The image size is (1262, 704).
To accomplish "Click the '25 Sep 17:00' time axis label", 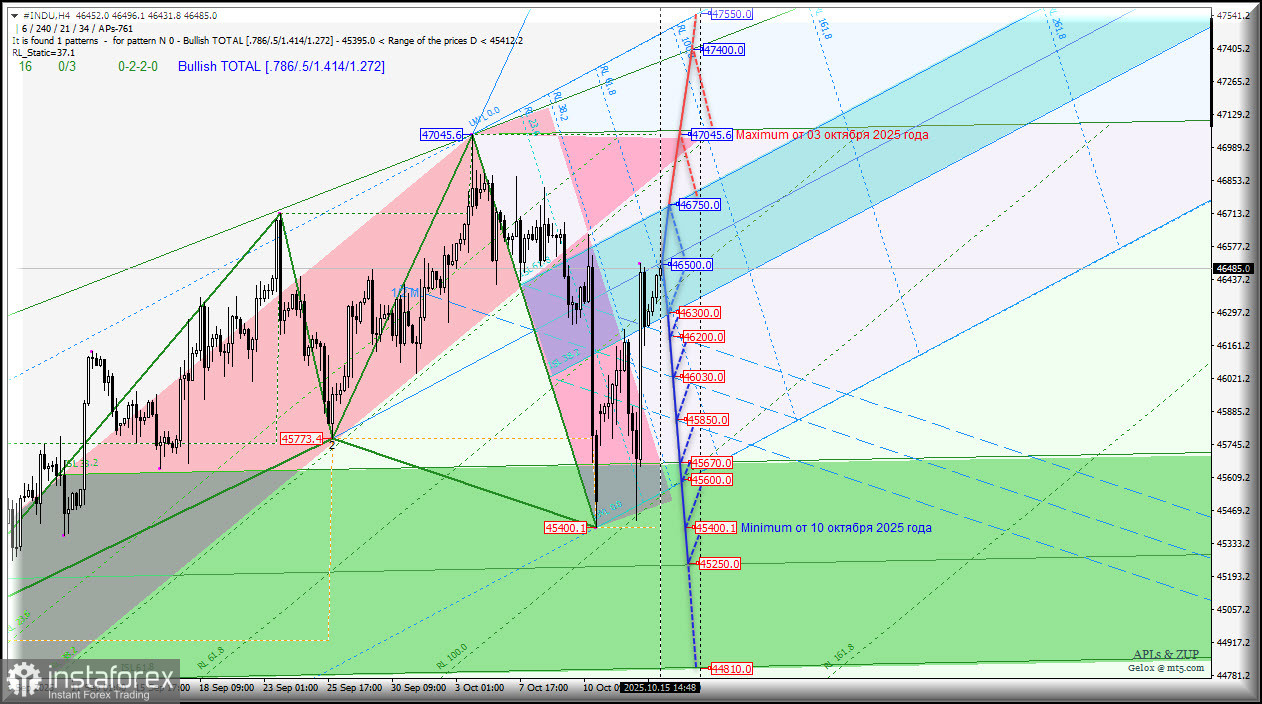I will [x=355, y=687].
